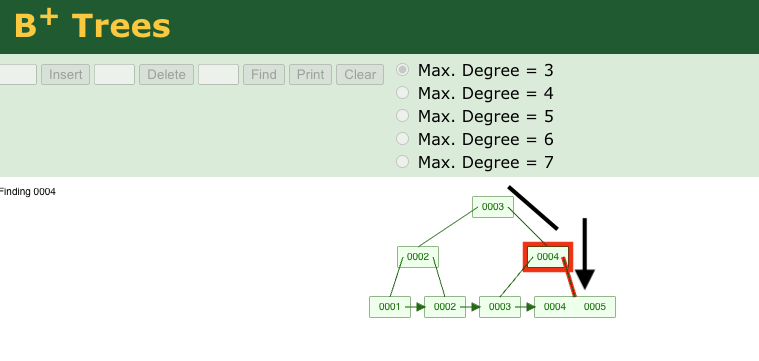Click the arrow linking leaf 0003 to 0004
This screenshot has height=361, width=759.
[525, 307]
